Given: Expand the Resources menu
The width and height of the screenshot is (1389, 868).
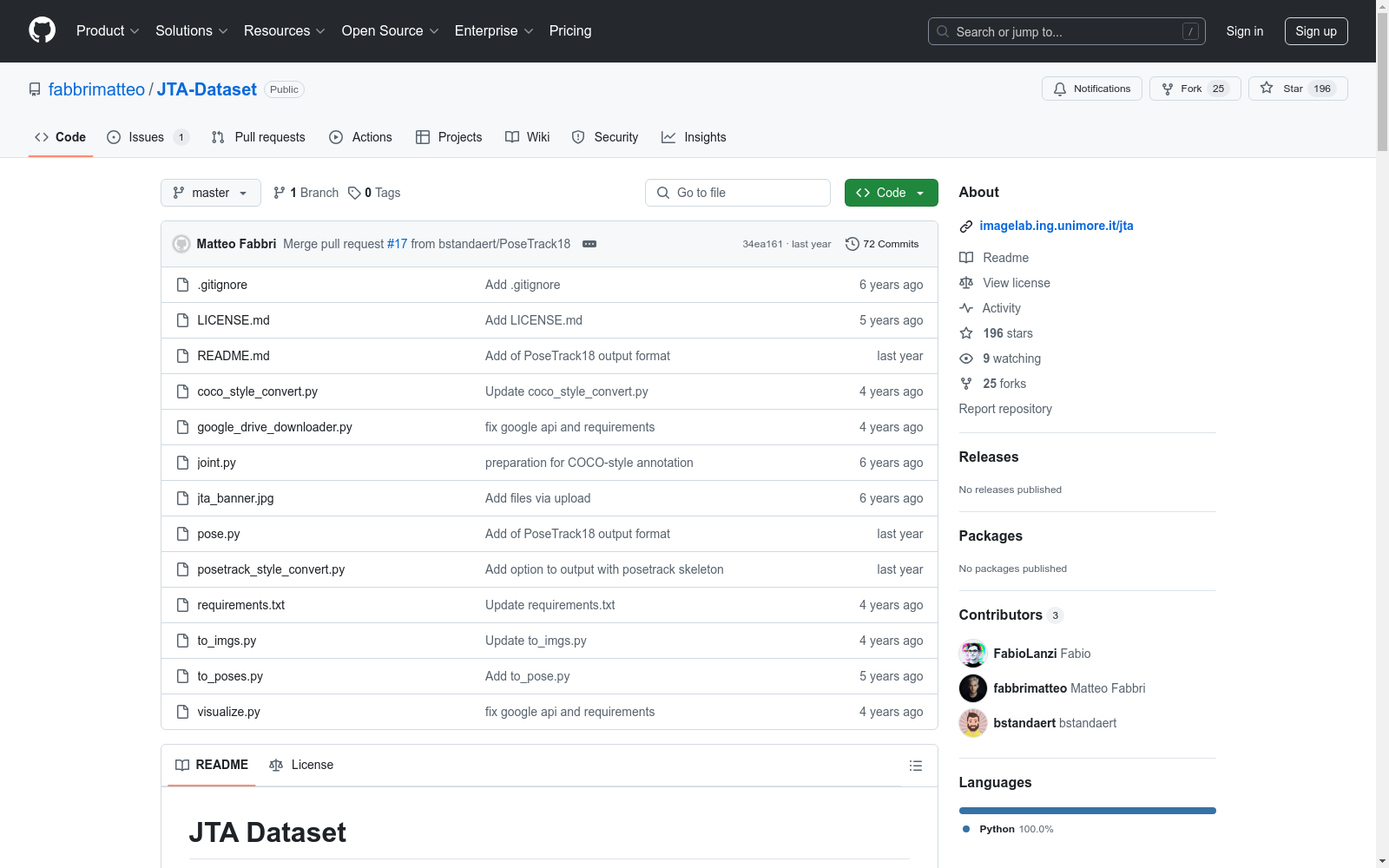Looking at the screenshot, I should pos(285,31).
